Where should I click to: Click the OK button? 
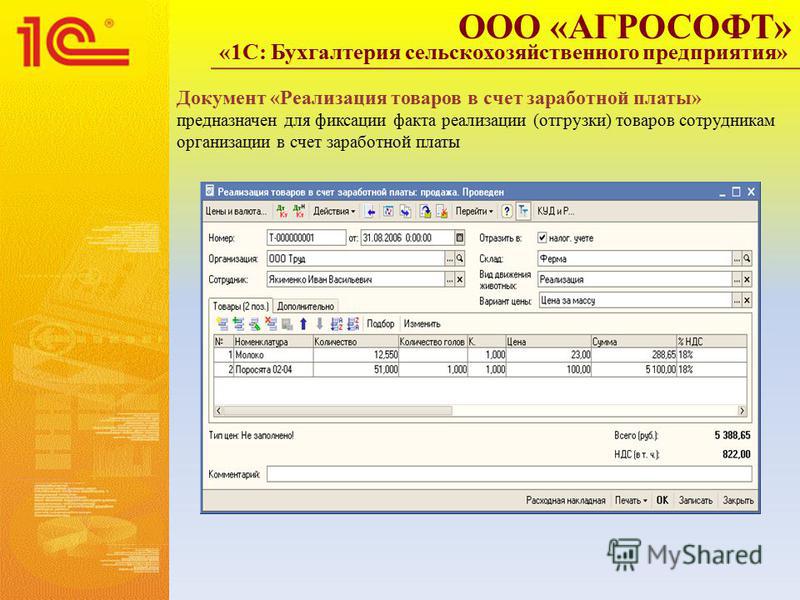[662, 501]
